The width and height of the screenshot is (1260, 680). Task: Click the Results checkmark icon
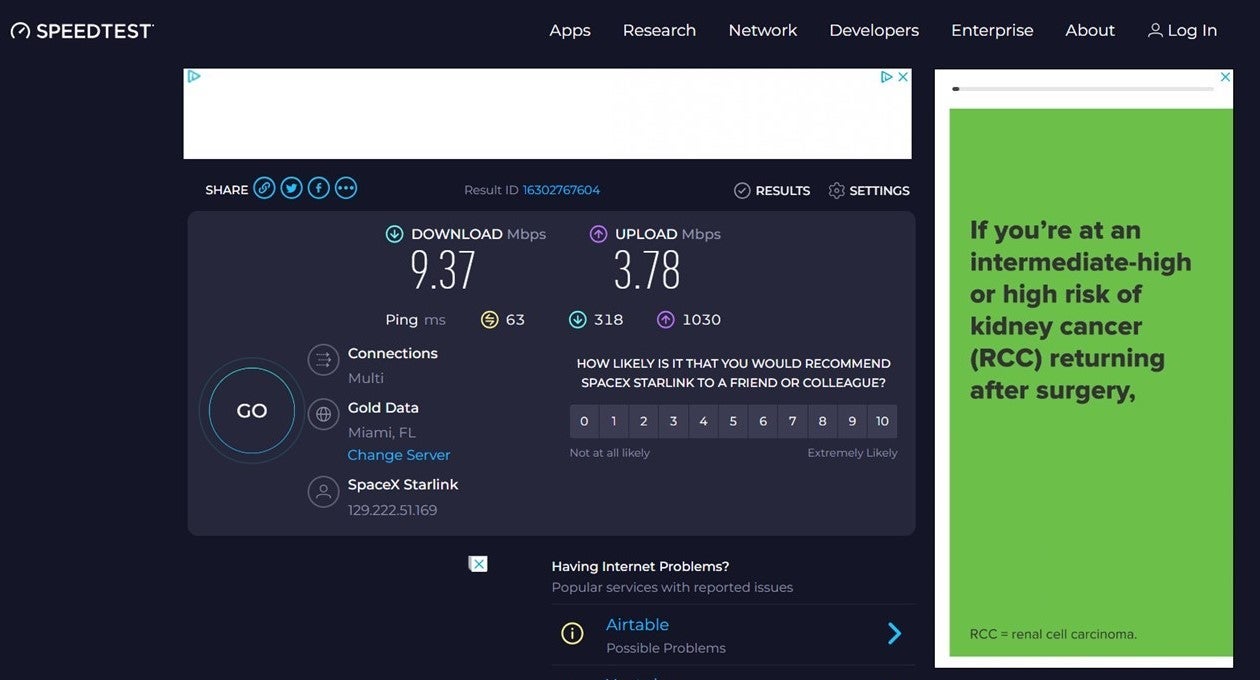click(x=742, y=191)
